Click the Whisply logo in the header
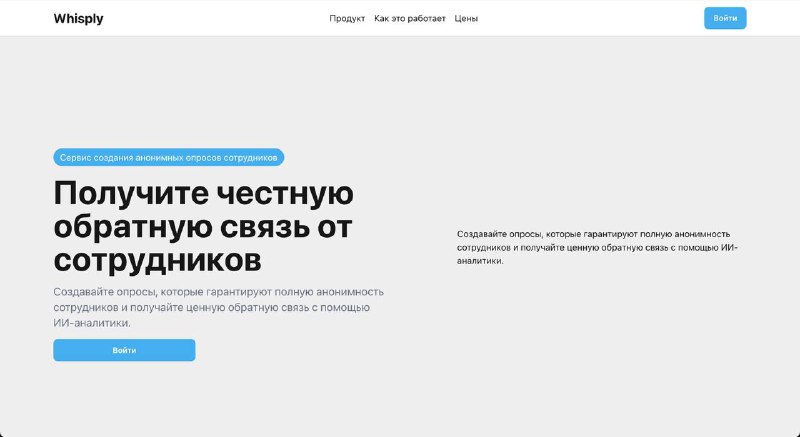800x437 pixels. click(78, 18)
